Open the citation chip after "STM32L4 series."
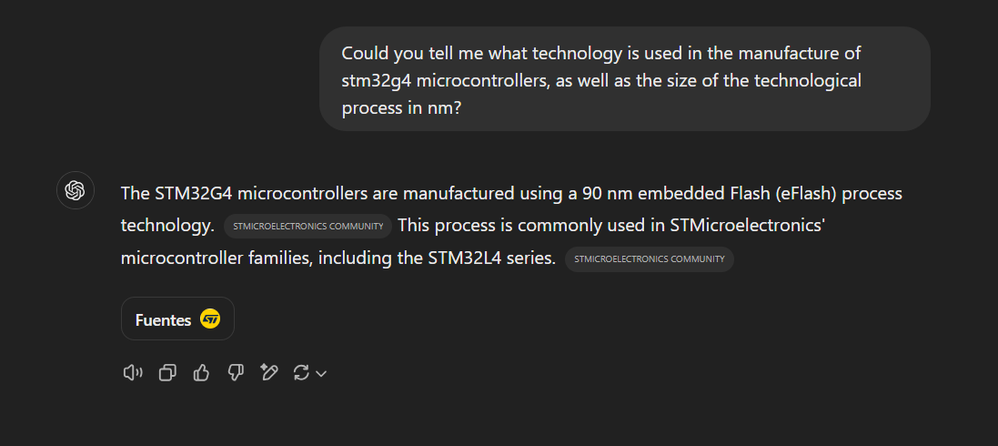Image resolution: width=998 pixels, height=446 pixels. pos(649,260)
